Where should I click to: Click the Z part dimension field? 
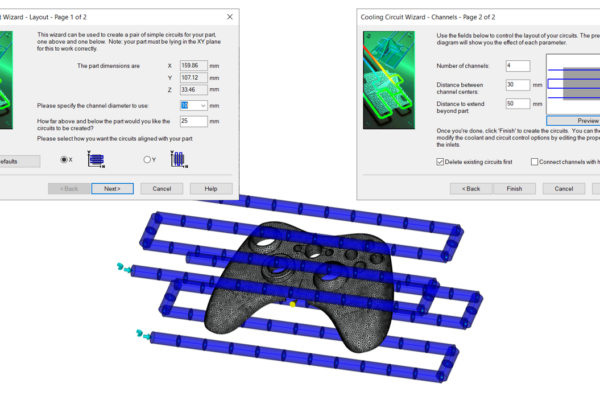click(x=194, y=90)
